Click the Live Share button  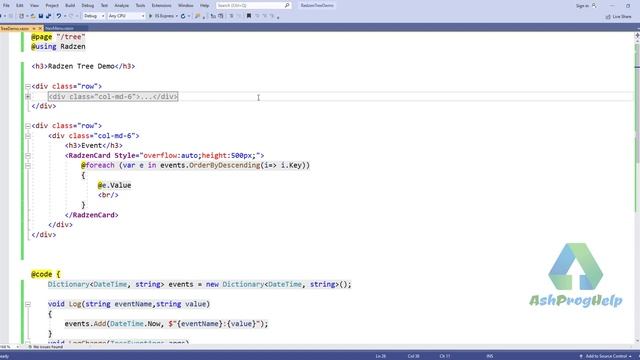(619, 16)
